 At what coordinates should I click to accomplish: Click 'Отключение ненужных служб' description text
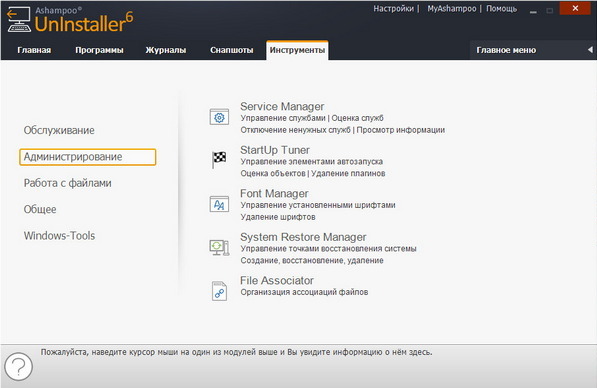pyautogui.click(x=295, y=130)
